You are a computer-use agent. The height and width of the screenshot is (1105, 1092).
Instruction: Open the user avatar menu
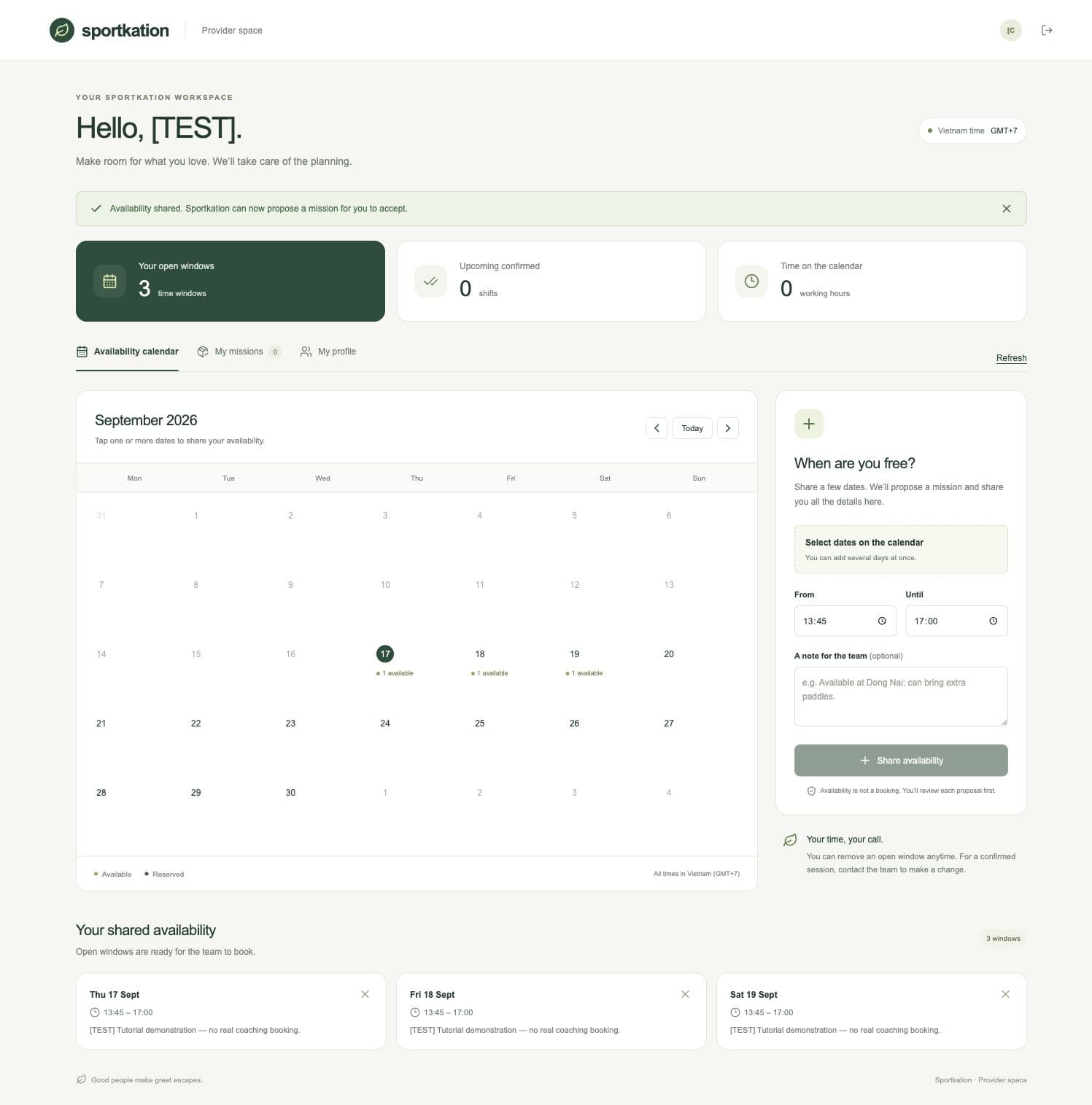tap(1010, 30)
